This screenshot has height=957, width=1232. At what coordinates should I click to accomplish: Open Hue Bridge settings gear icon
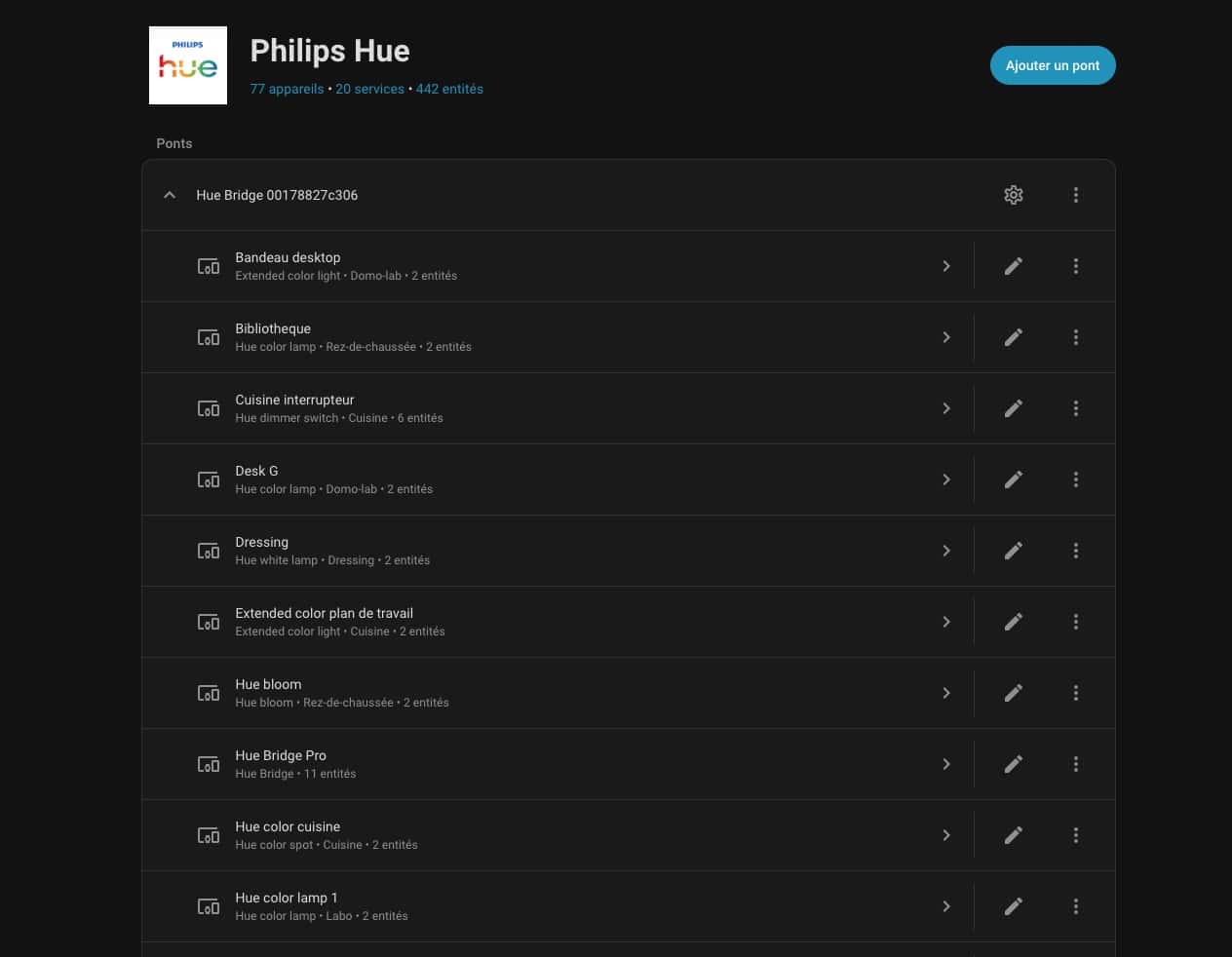point(1014,195)
